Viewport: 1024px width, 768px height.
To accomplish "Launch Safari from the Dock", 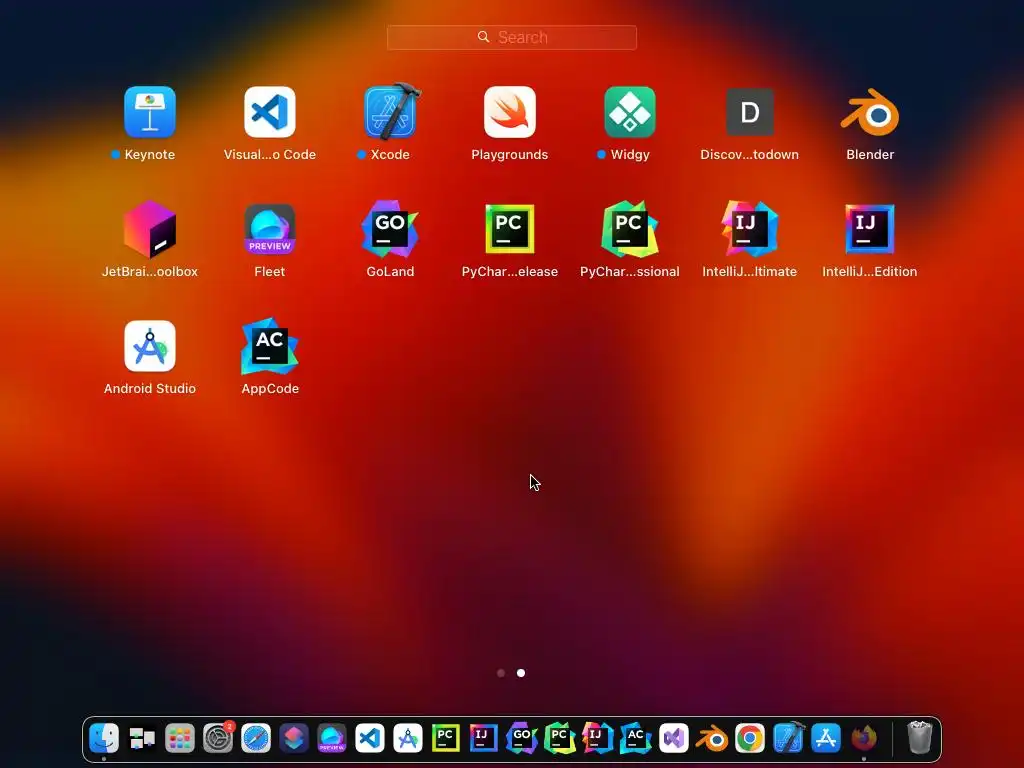I will tap(256, 739).
